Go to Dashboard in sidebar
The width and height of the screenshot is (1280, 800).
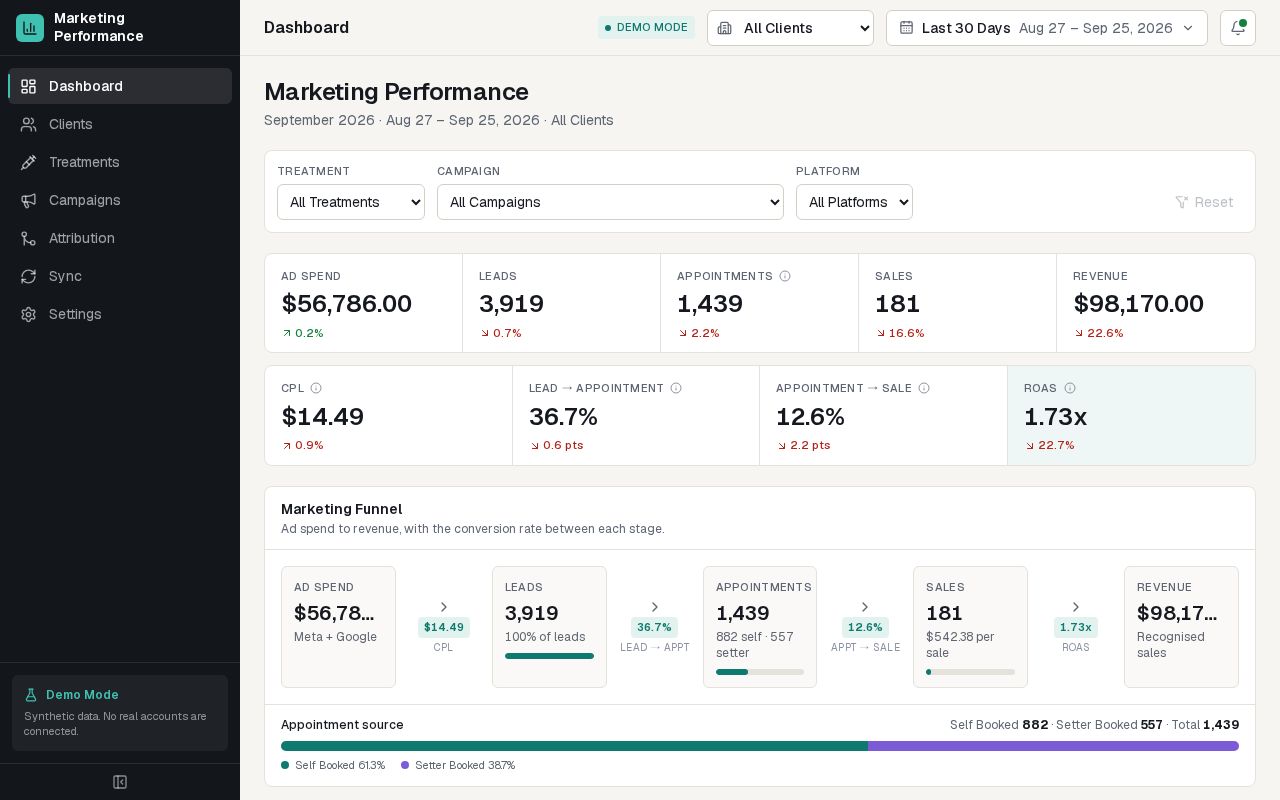(x=120, y=86)
